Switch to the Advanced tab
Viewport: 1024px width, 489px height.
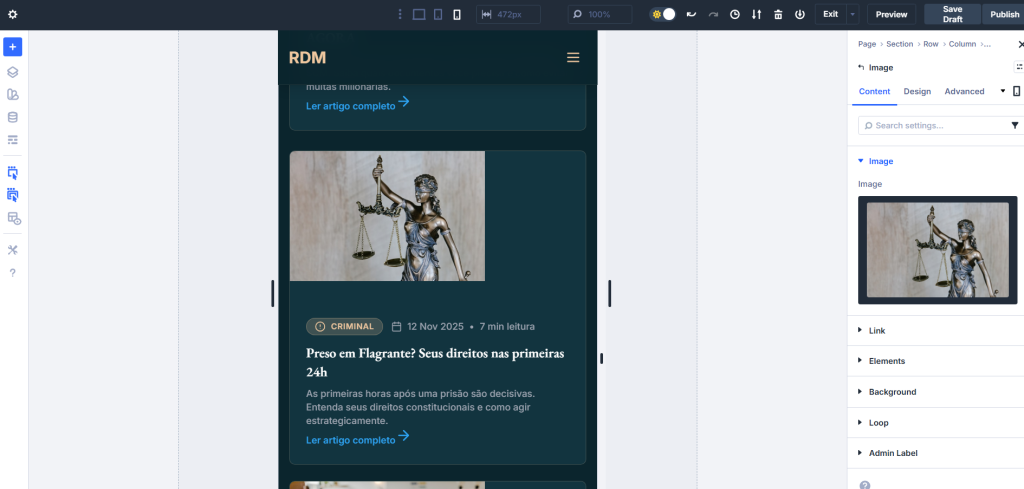click(964, 91)
